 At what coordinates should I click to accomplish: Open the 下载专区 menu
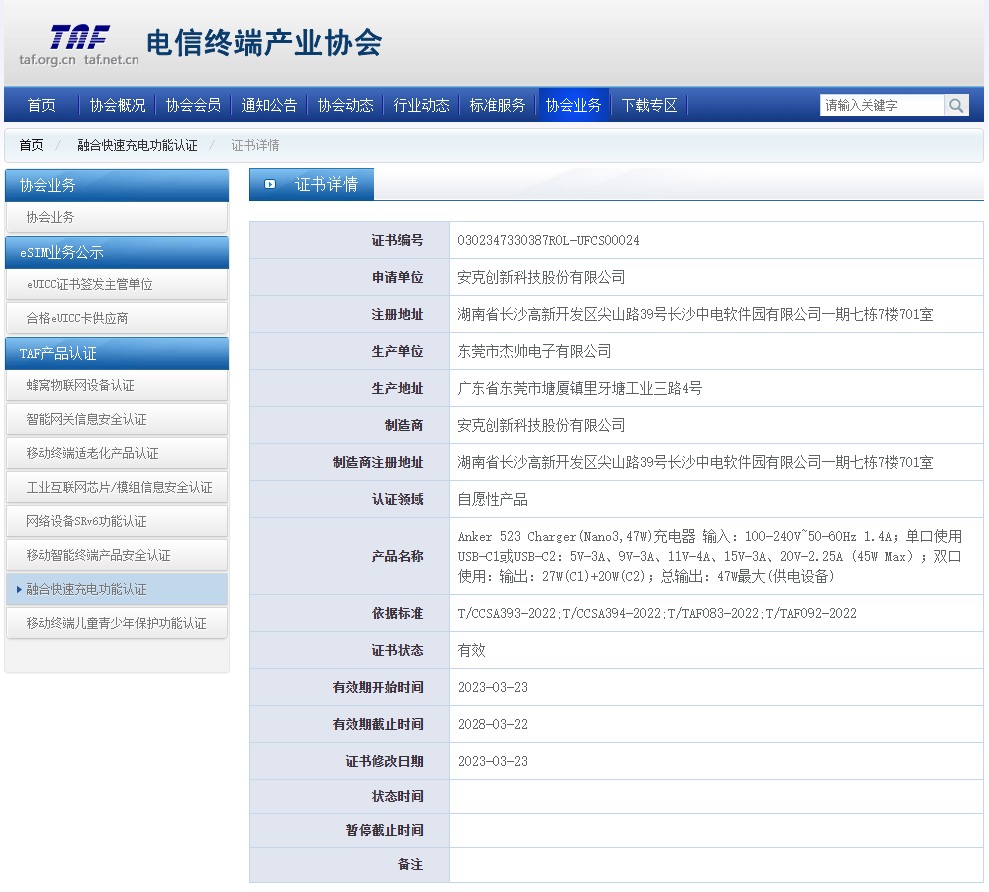(650, 105)
